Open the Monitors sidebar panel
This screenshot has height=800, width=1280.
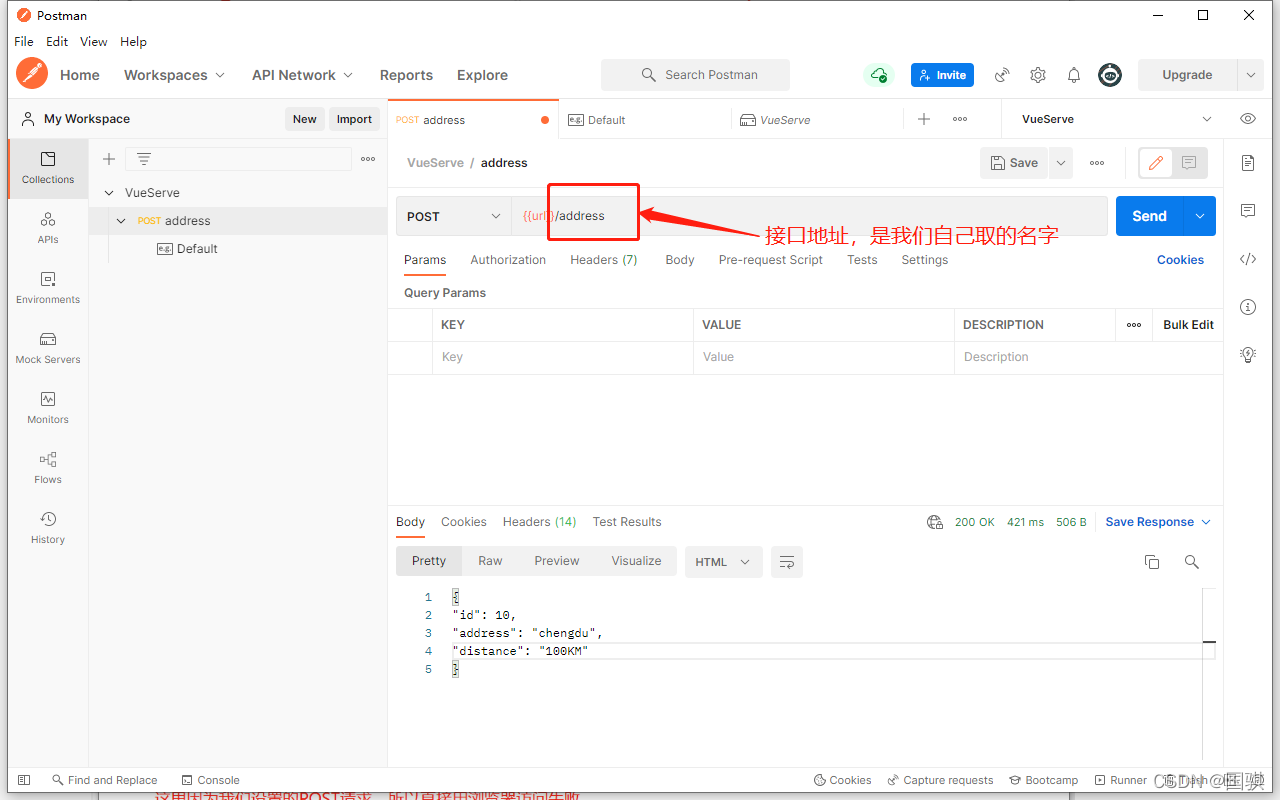(48, 408)
